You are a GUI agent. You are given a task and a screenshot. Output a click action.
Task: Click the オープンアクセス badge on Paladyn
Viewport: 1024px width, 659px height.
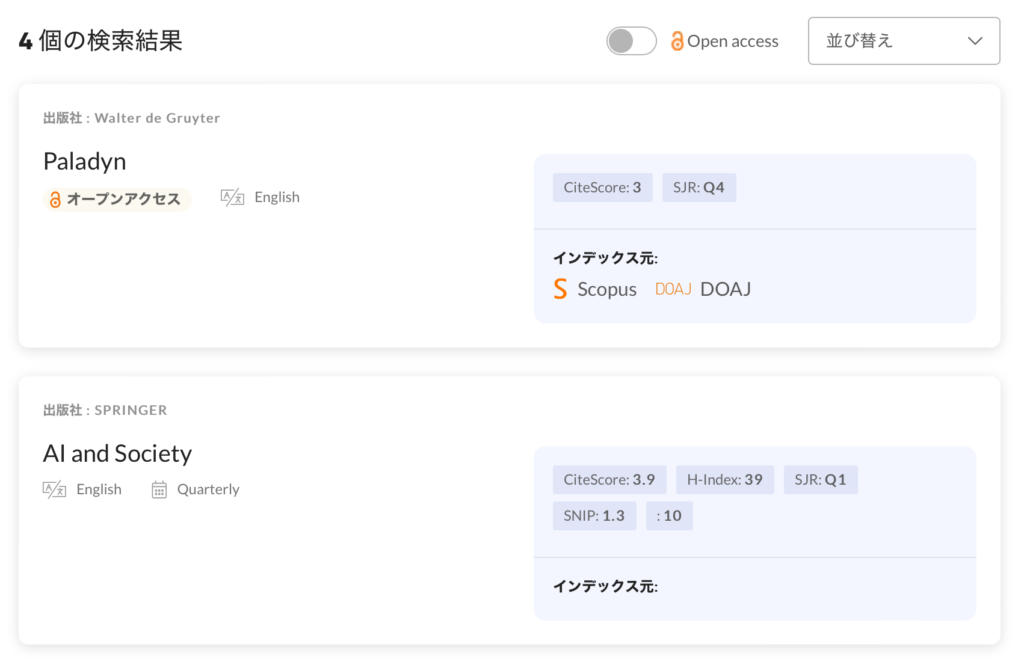click(117, 198)
